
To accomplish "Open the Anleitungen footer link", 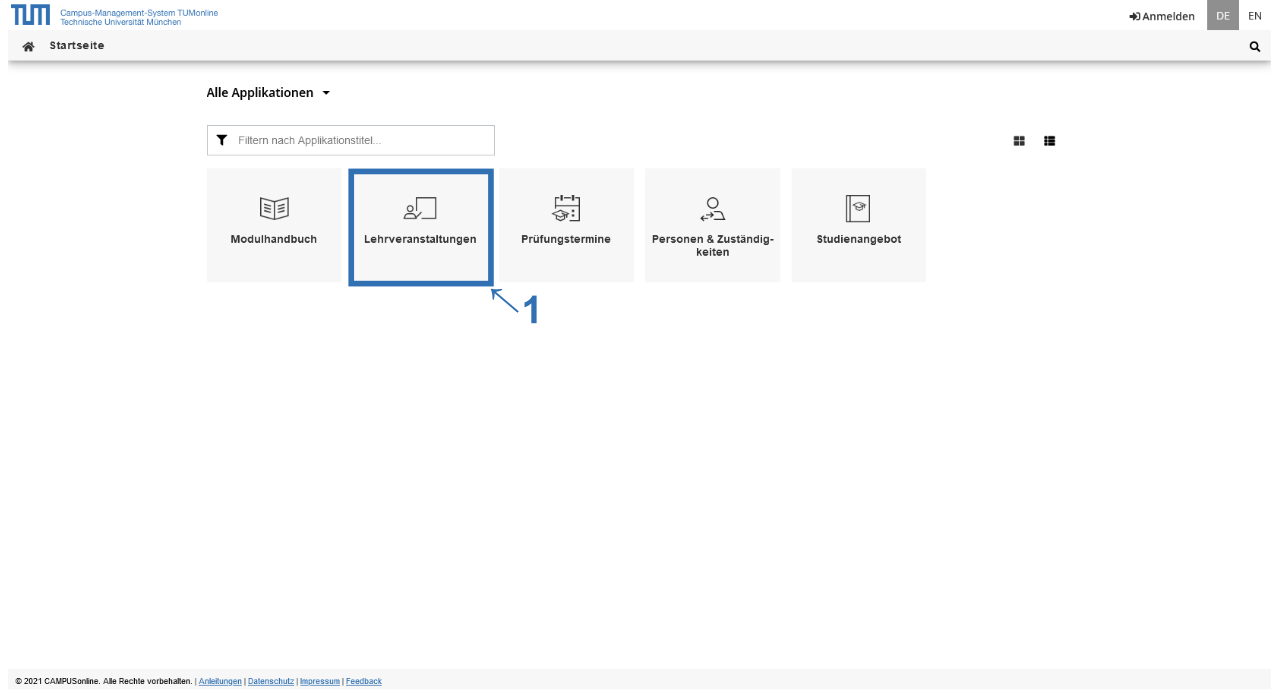I will click(x=221, y=681).
